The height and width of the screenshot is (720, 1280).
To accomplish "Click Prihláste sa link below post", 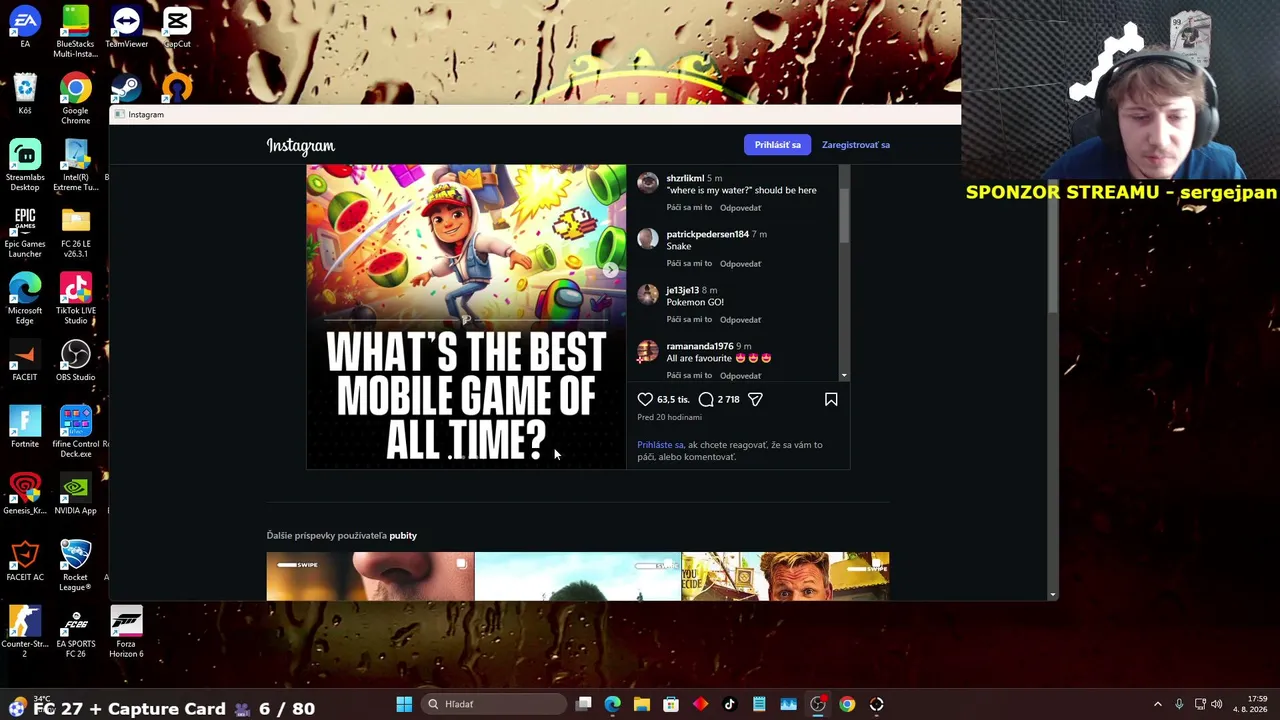I will (660, 445).
